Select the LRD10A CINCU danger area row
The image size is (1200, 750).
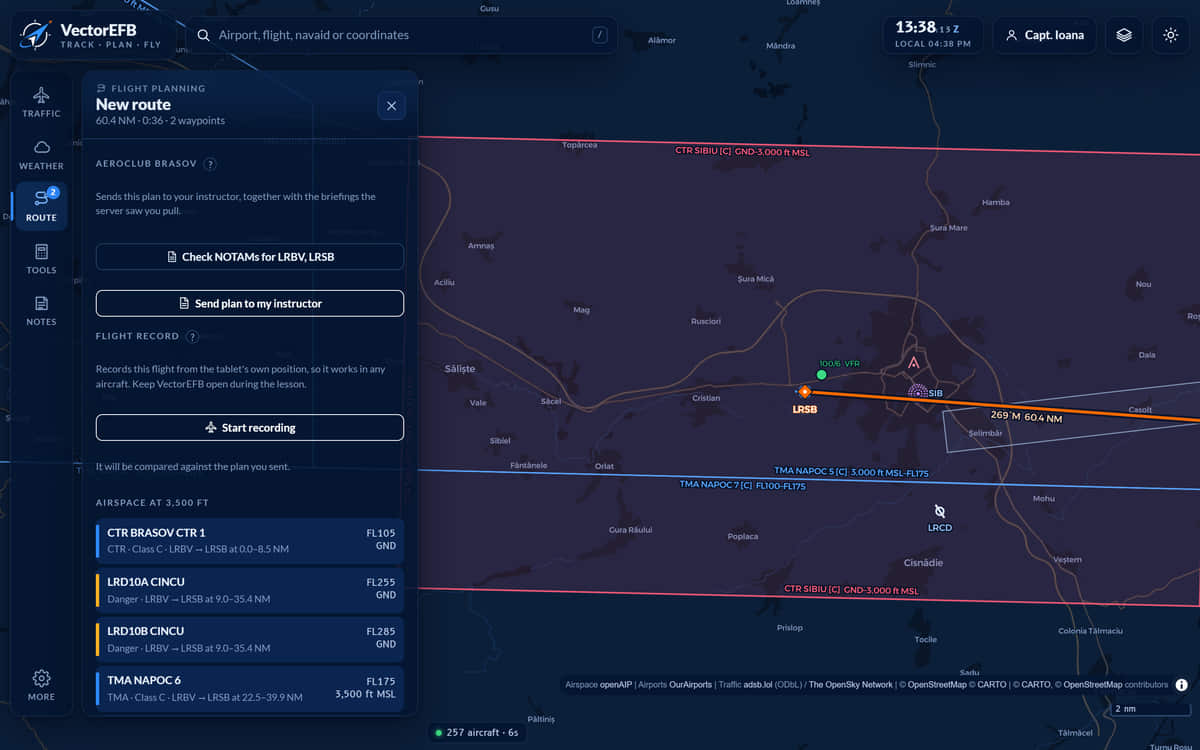point(250,589)
